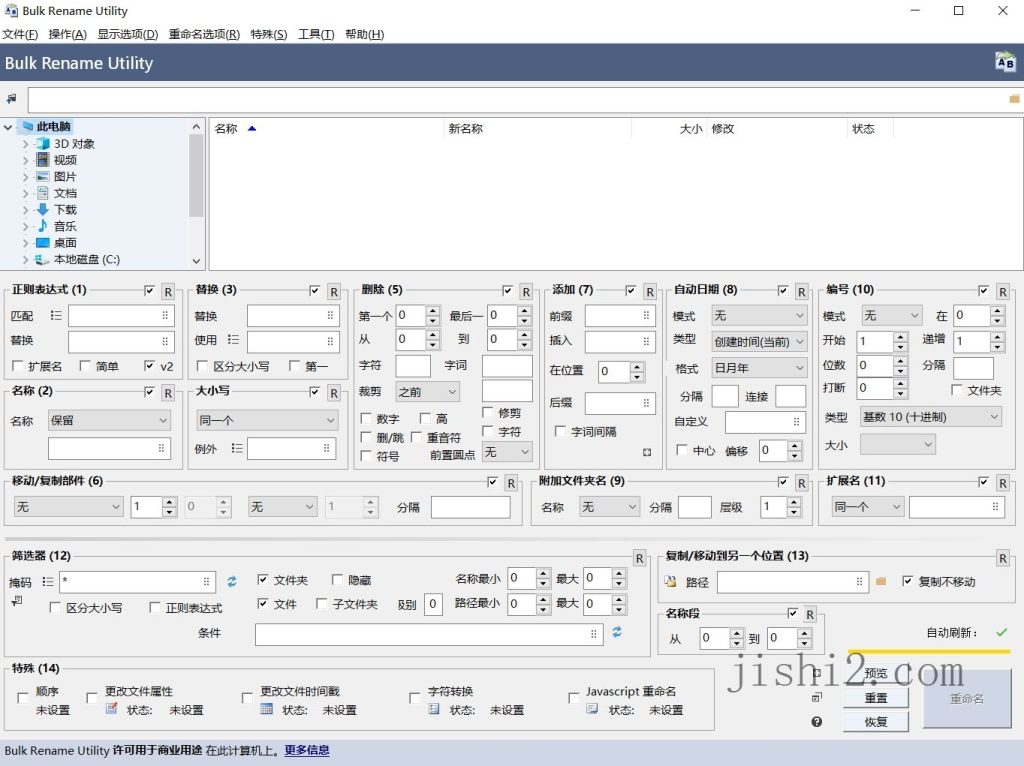1024x766 pixels.
Task: Click the R reset button of 正则表达式 (1)
Action: pos(168,292)
